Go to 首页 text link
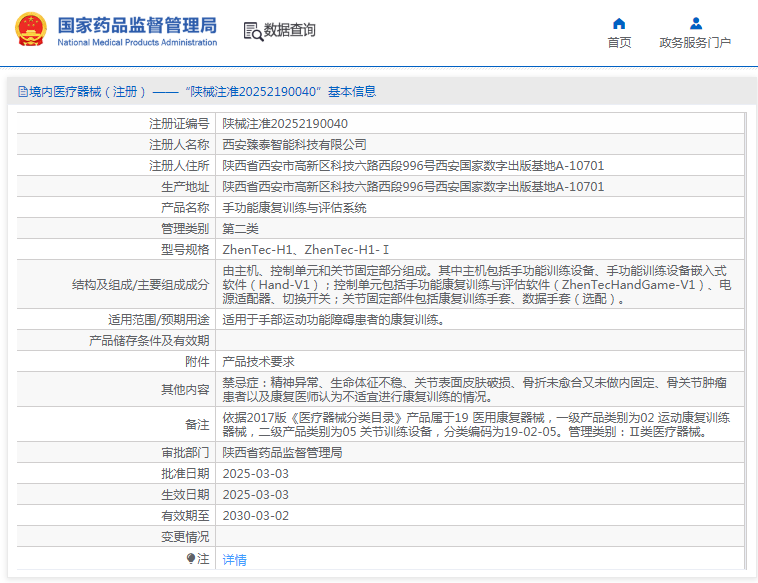Viewport: 758px width, 583px height. click(x=619, y=43)
